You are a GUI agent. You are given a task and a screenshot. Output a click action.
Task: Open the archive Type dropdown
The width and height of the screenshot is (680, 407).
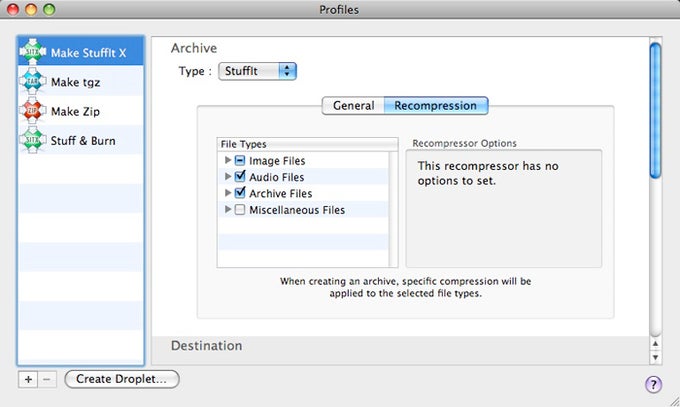point(257,71)
